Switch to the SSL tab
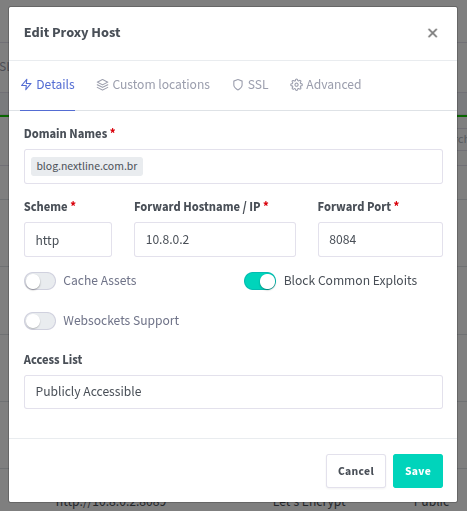The image size is (467, 511). tap(250, 85)
